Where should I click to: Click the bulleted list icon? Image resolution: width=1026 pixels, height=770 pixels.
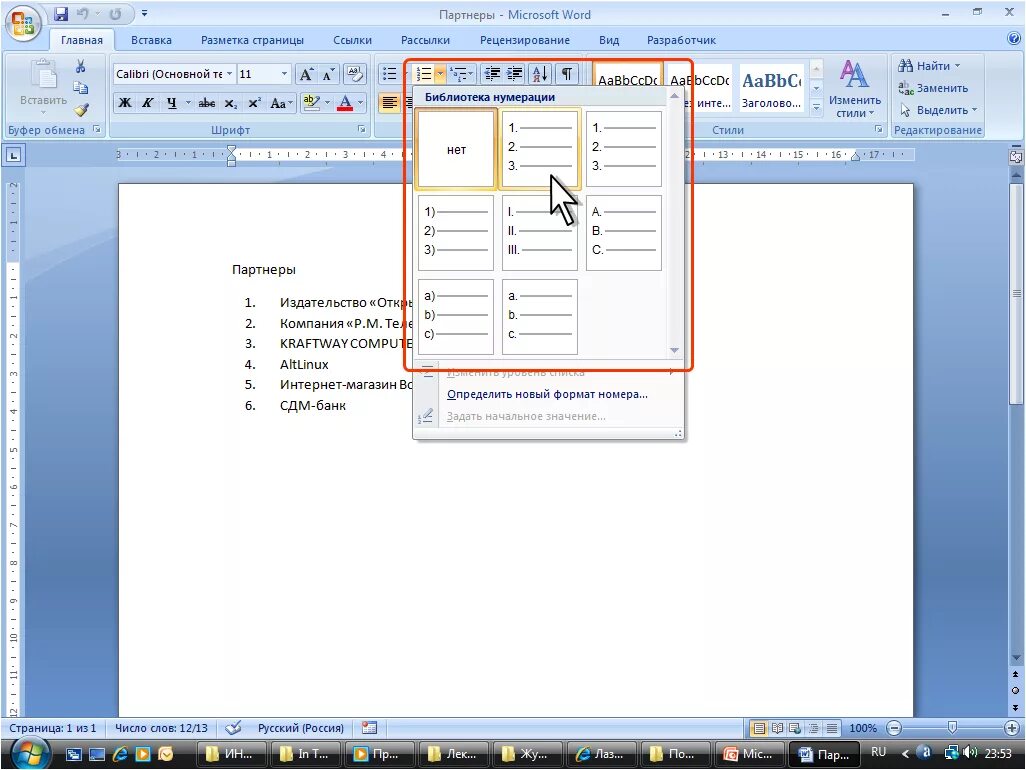click(x=390, y=74)
